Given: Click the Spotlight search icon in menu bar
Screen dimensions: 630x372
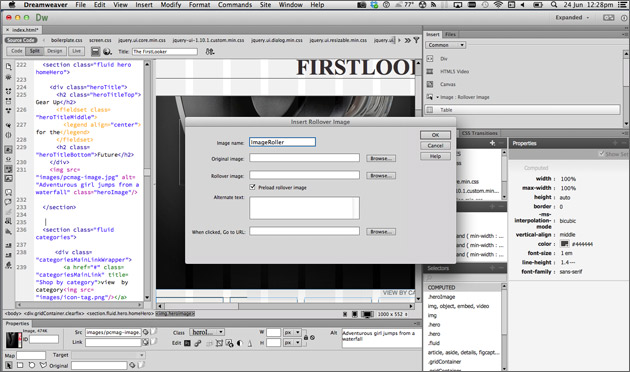Looking at the screenshot, I should click(x=554, y=5).
